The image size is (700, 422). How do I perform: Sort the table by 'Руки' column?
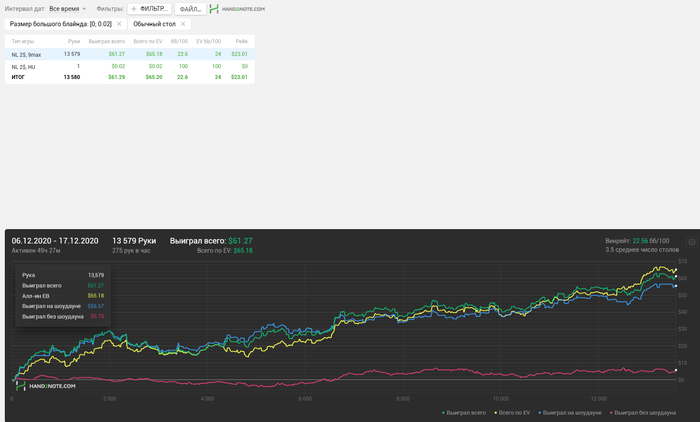coord(74,41)
